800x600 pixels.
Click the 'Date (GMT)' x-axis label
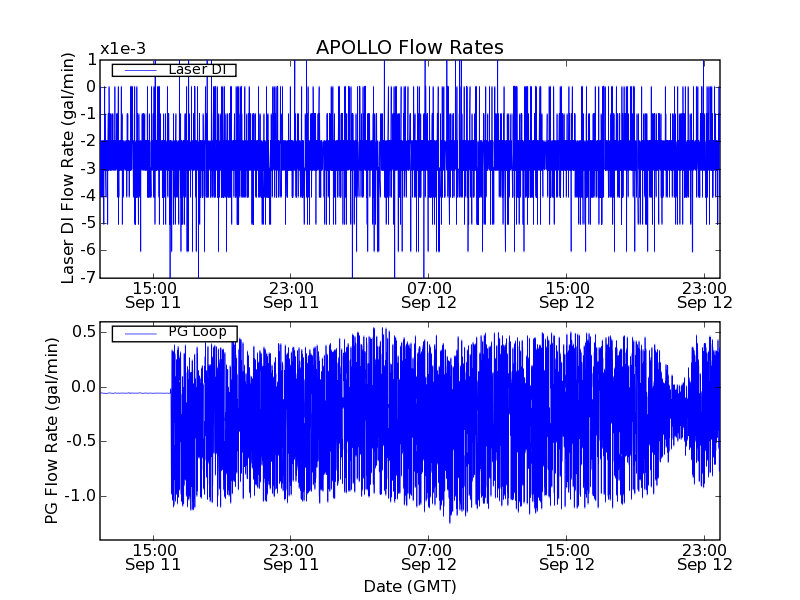[x=410, y=586]
